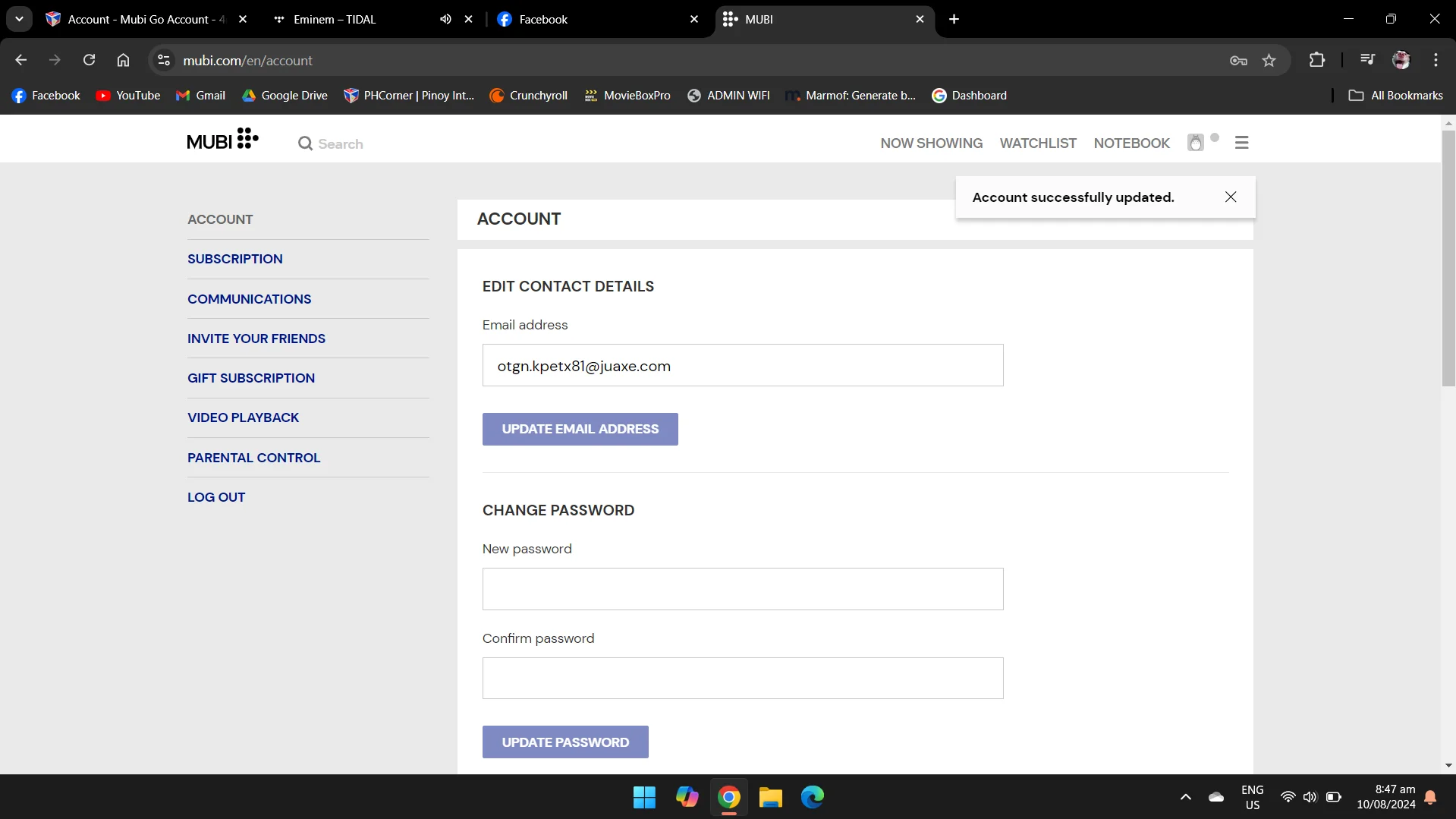Click the browser back arrow
This screenshot has height=819, width=1456.
point(21,60)
